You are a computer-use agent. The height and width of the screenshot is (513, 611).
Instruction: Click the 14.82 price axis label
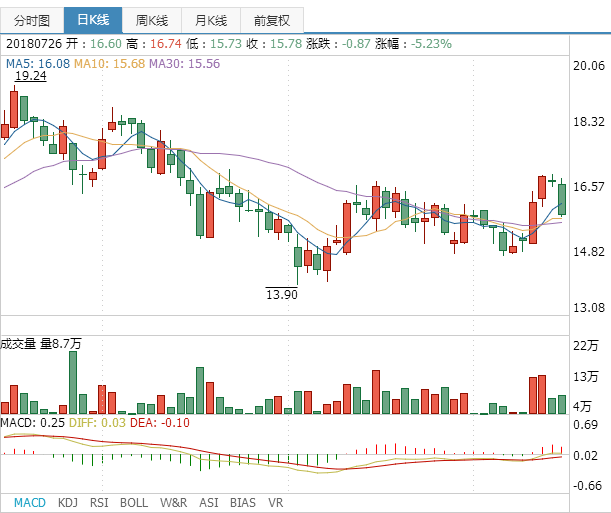pos(588,252)
